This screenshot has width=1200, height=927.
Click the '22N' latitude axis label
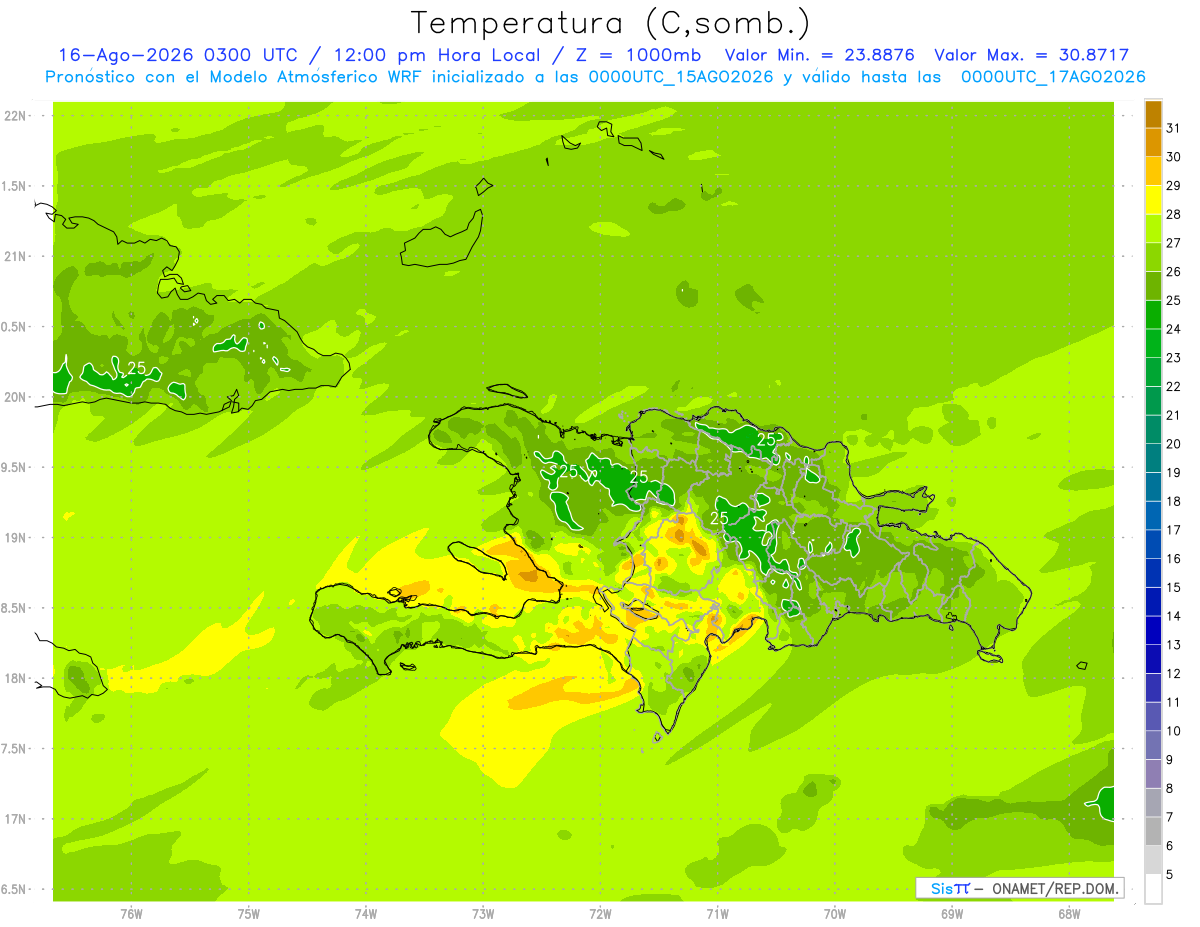(x=16, y=115)
